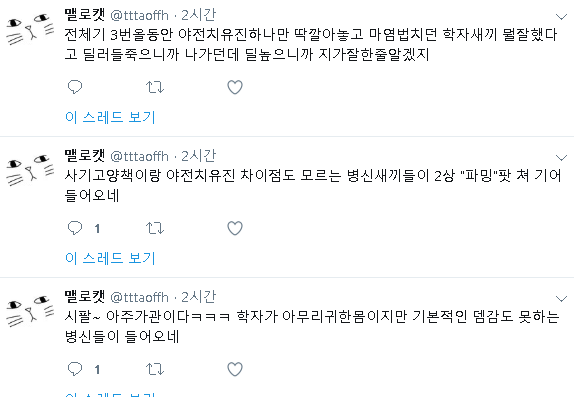Retweet the third tweet
The image size is (574, 397).
click(x=155, y=369)
